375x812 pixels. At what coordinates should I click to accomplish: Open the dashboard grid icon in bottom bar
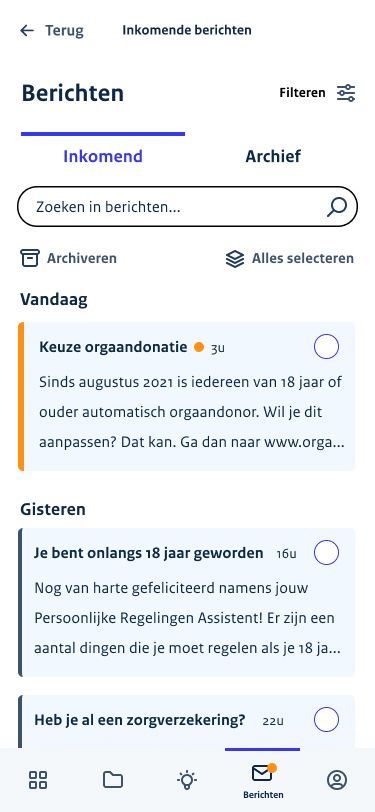pyautogui.click(x=38, y=779)
